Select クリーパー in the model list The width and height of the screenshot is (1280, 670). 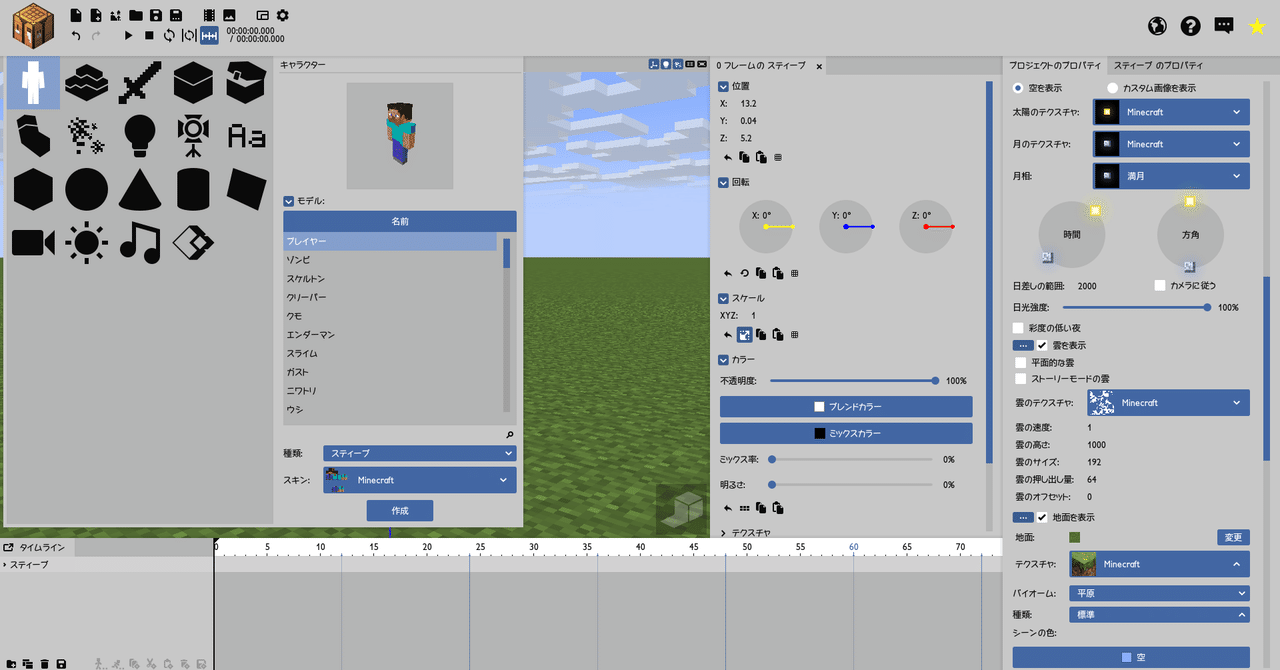tap(391, 297)
